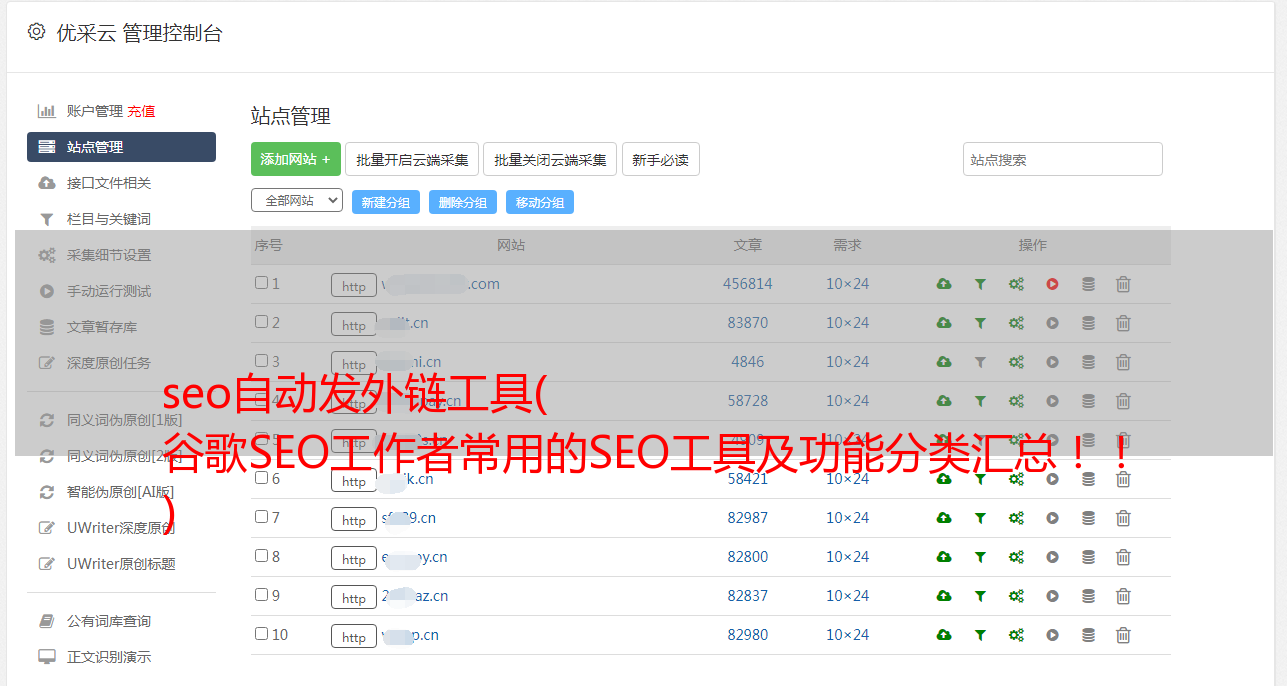Image resolution: width=1287 pixels, height=686 pixels.
Task: Click the play icon in row 3
Action: coord(1052,362)
